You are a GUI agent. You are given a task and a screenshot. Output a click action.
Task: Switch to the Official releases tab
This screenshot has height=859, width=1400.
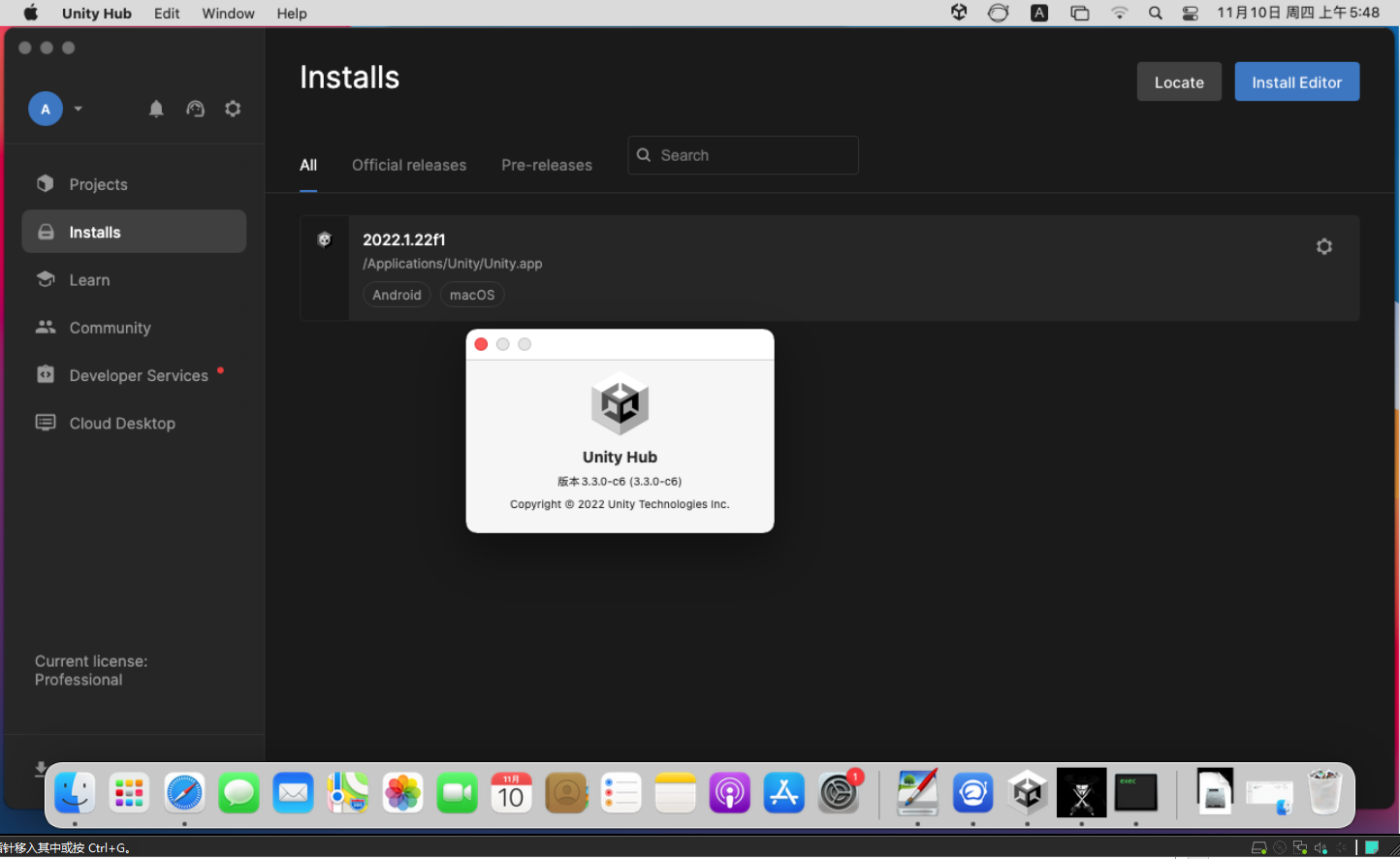(x=409, y=165)
